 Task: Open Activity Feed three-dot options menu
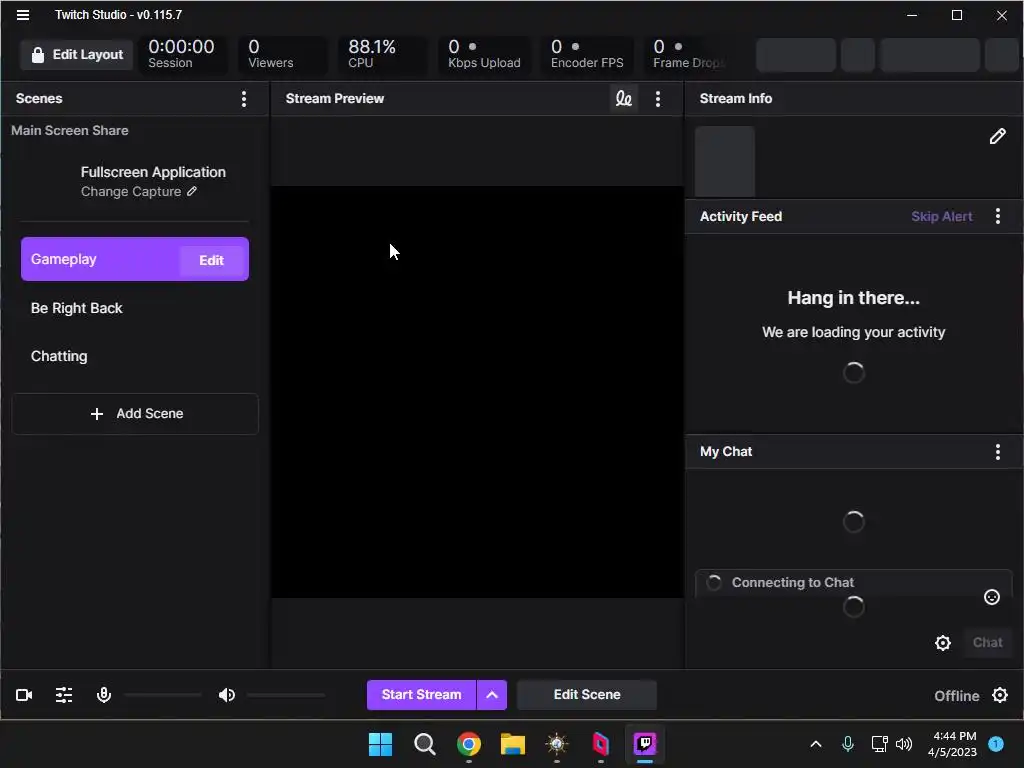coord(998,217)
